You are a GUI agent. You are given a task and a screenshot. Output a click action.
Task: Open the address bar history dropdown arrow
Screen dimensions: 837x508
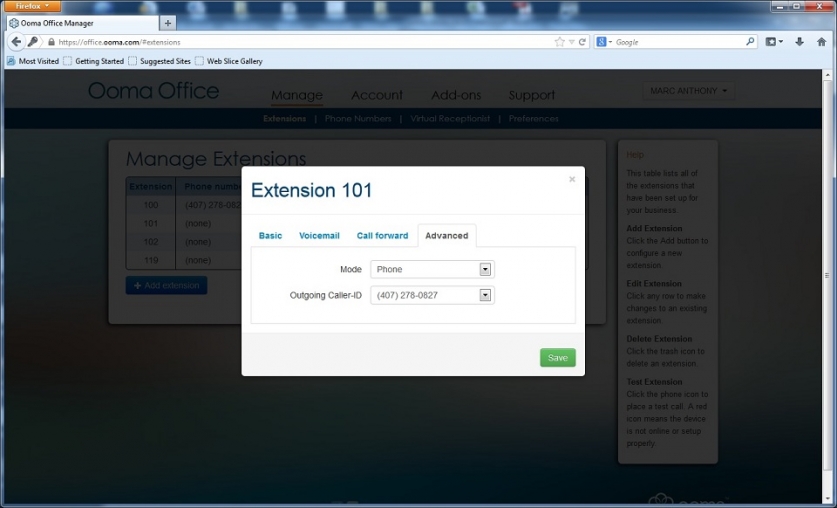[571, 42]
